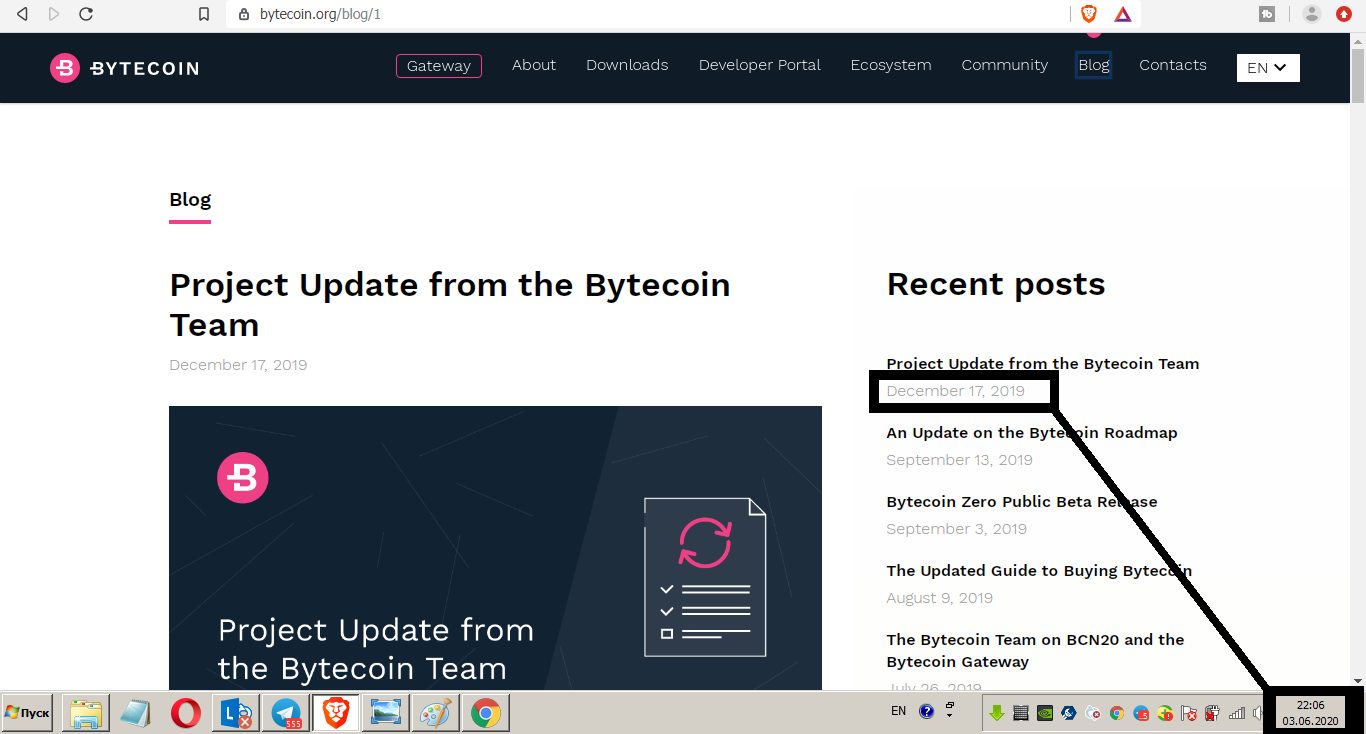Click the EN input language indicator on taskbar
The width and height of the screenshot is (1366, 734).
coord(898,711)
